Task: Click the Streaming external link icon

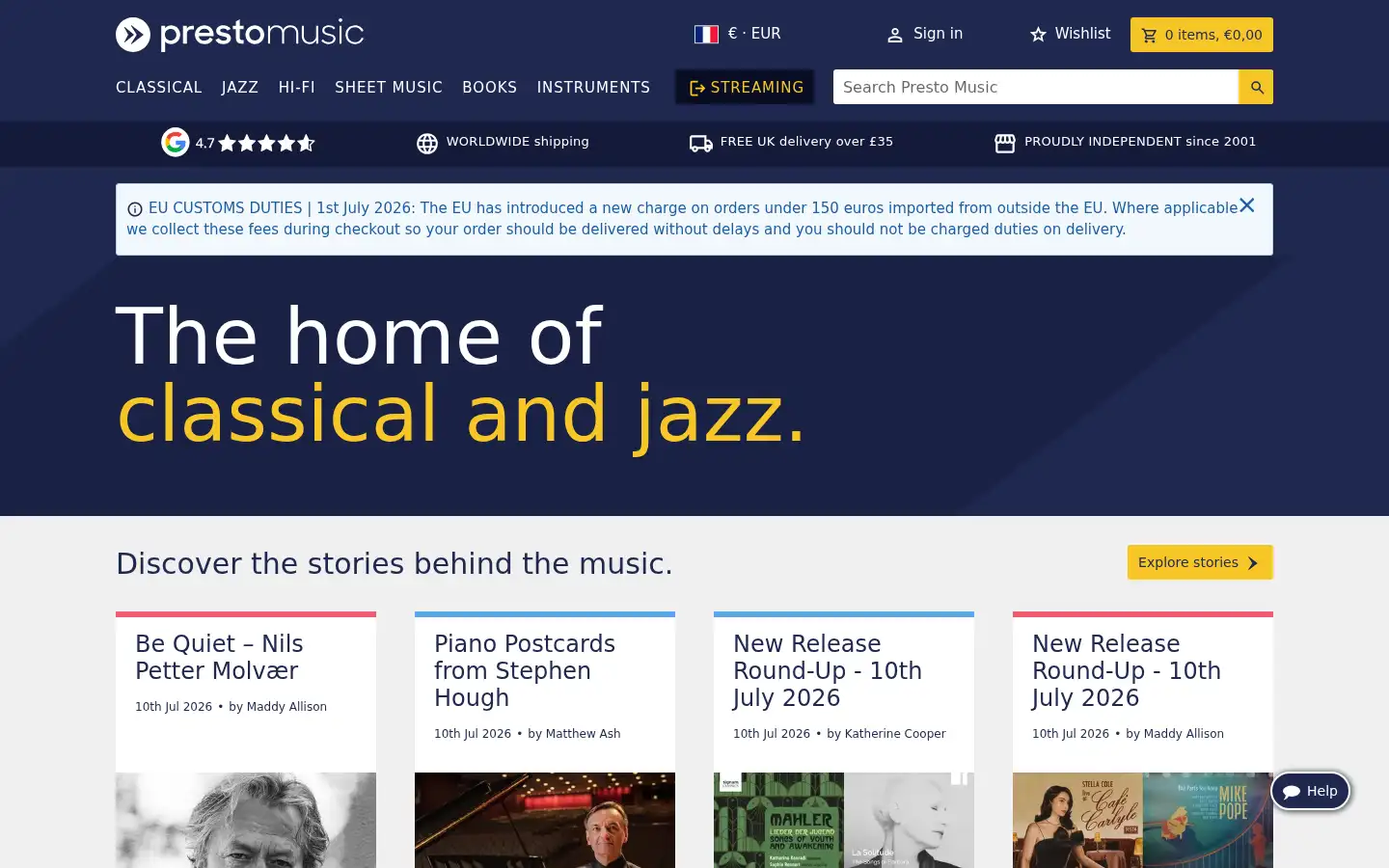Action: click(x=697, y=88)
